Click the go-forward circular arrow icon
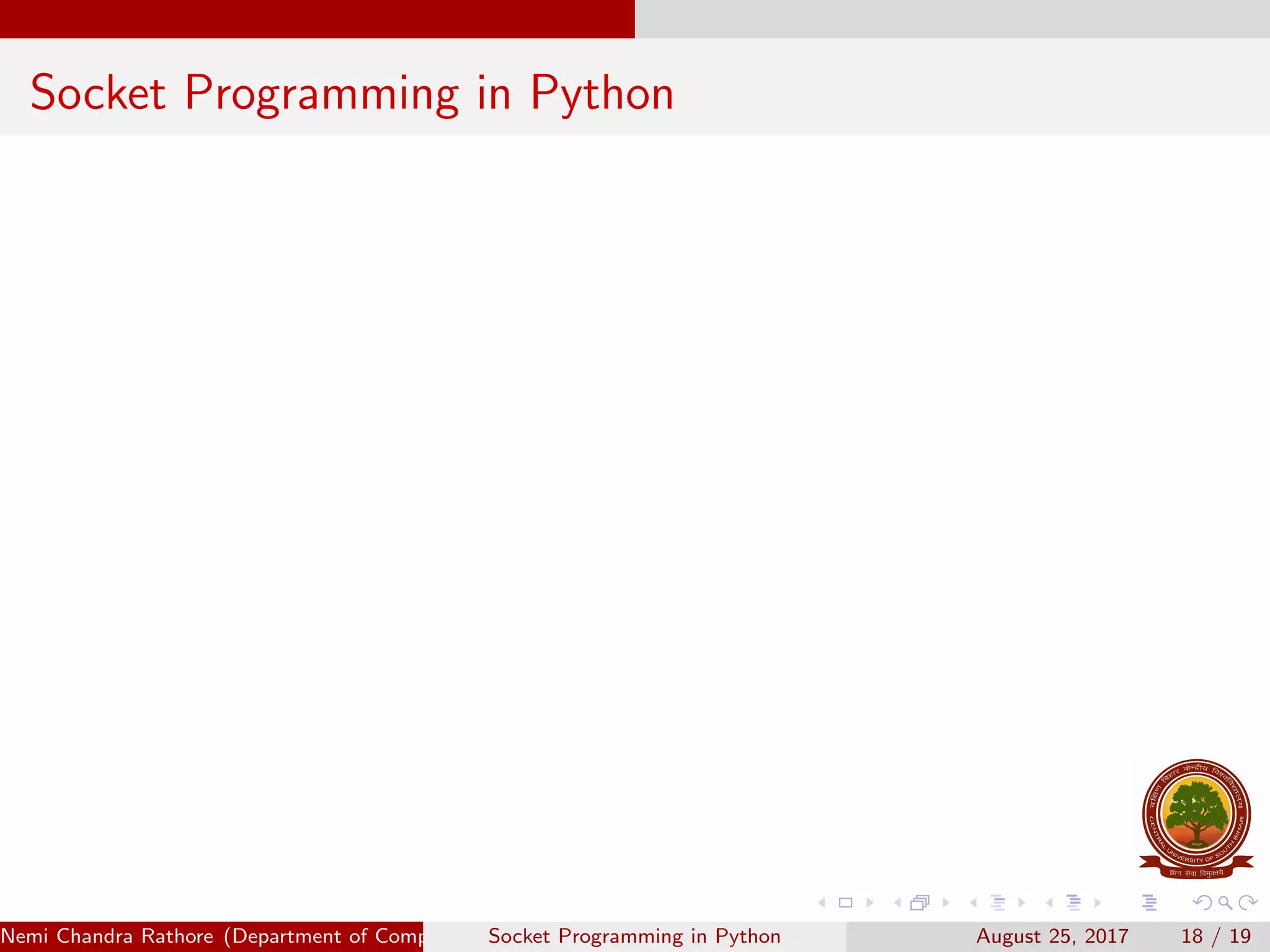 pyautogui.click(x=1248, y=903)
